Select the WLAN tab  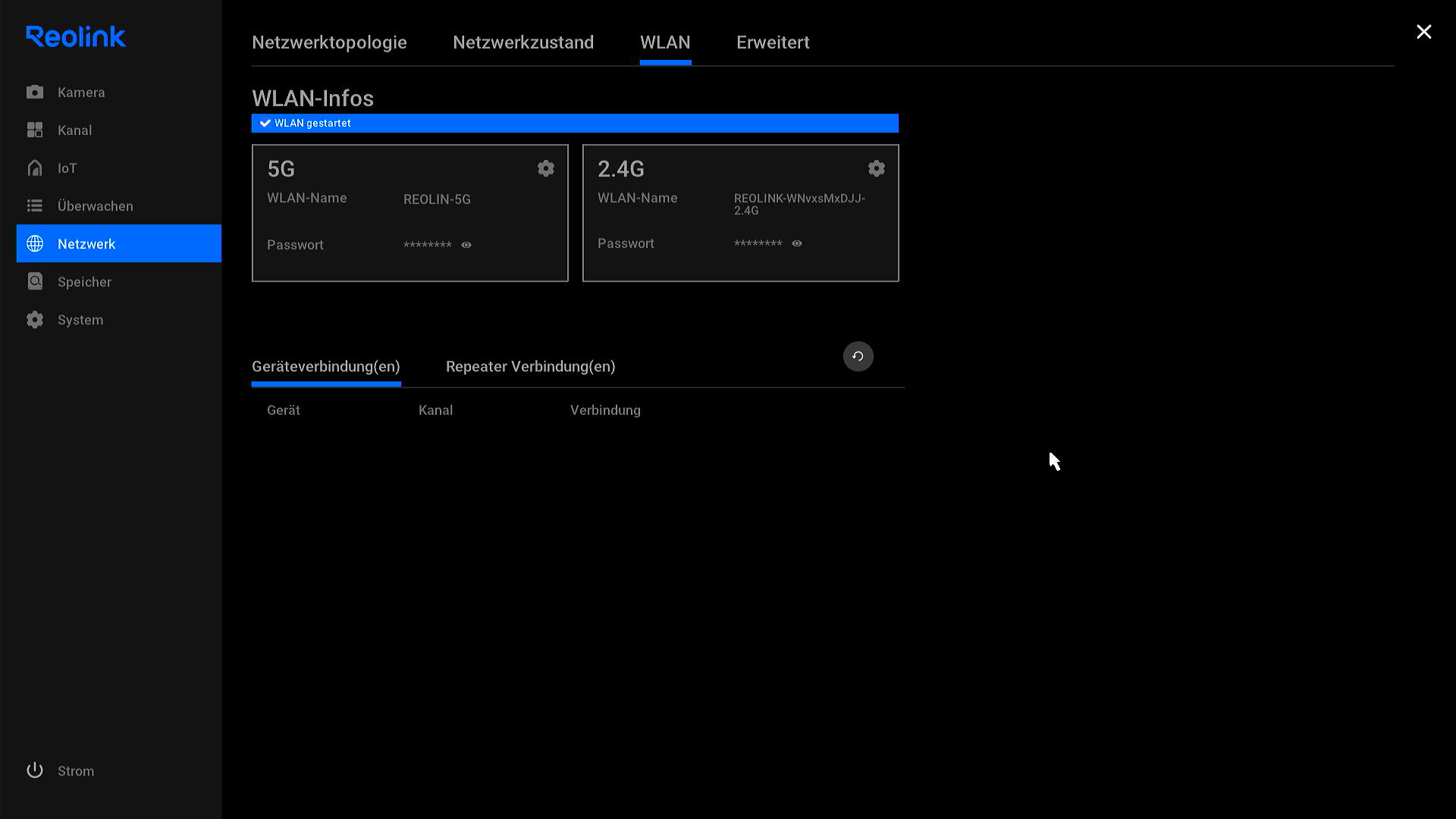coord(665,42)
